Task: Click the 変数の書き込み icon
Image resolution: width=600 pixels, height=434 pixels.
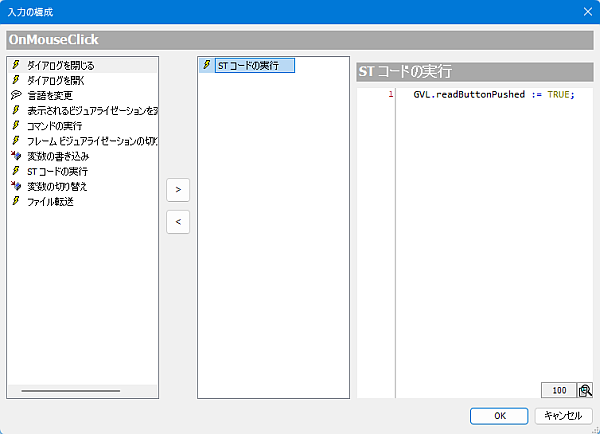Action: [x=15, y=156]
